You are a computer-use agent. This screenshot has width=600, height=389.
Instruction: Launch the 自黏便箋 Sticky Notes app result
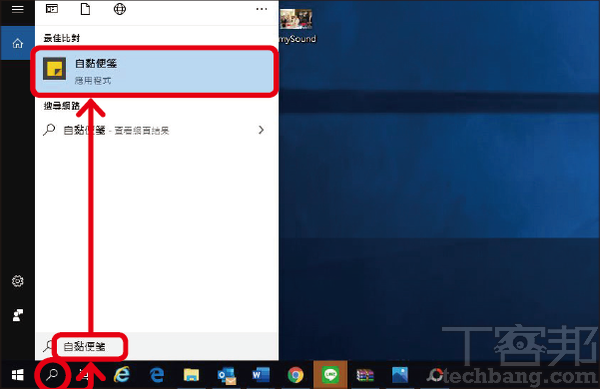coord(155,72)
